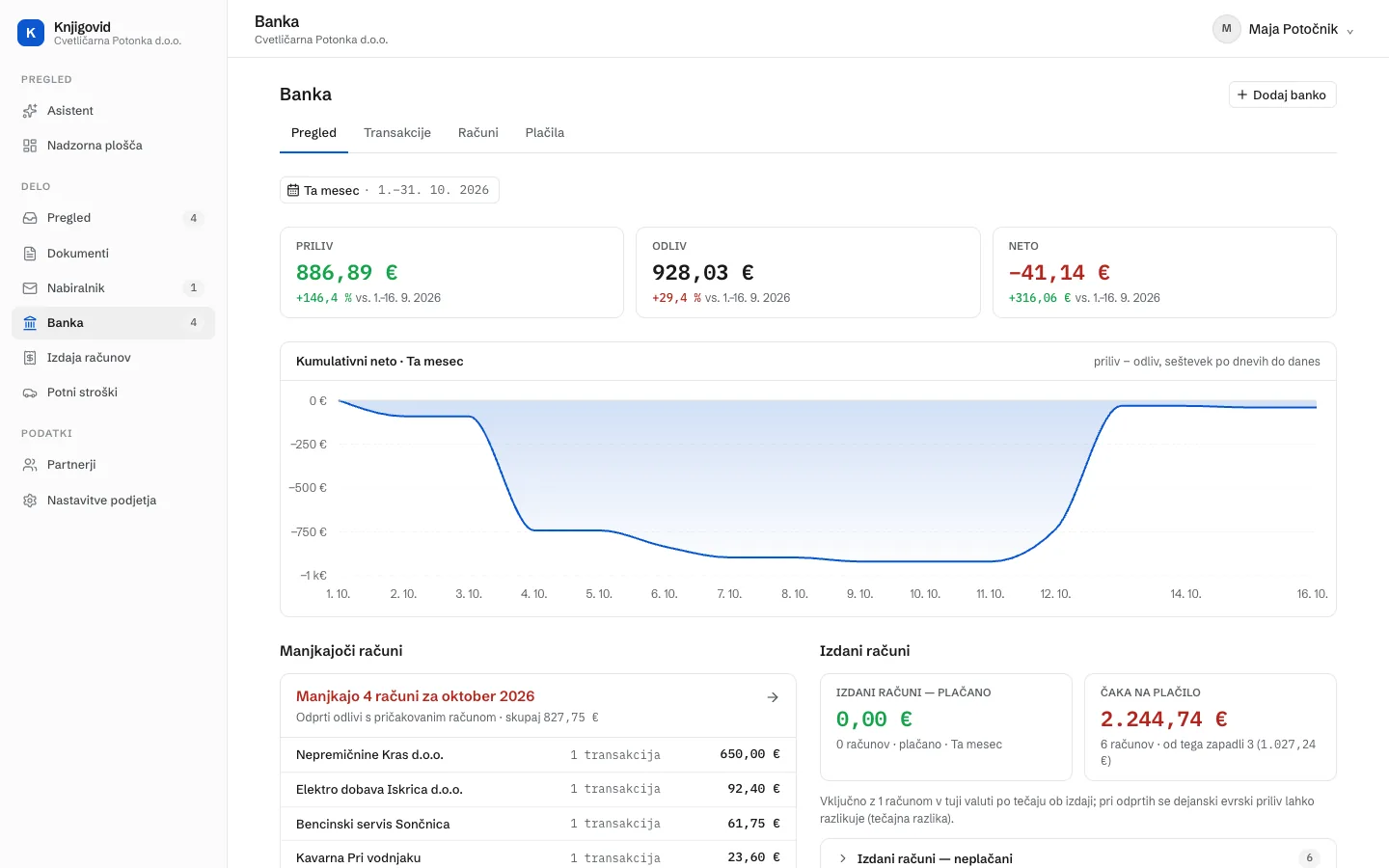This screenshot has width=1389, height=868.
Task: Click the count badge 6 on neplačani
Action: pyautogui.click(x=1309, y=858)
